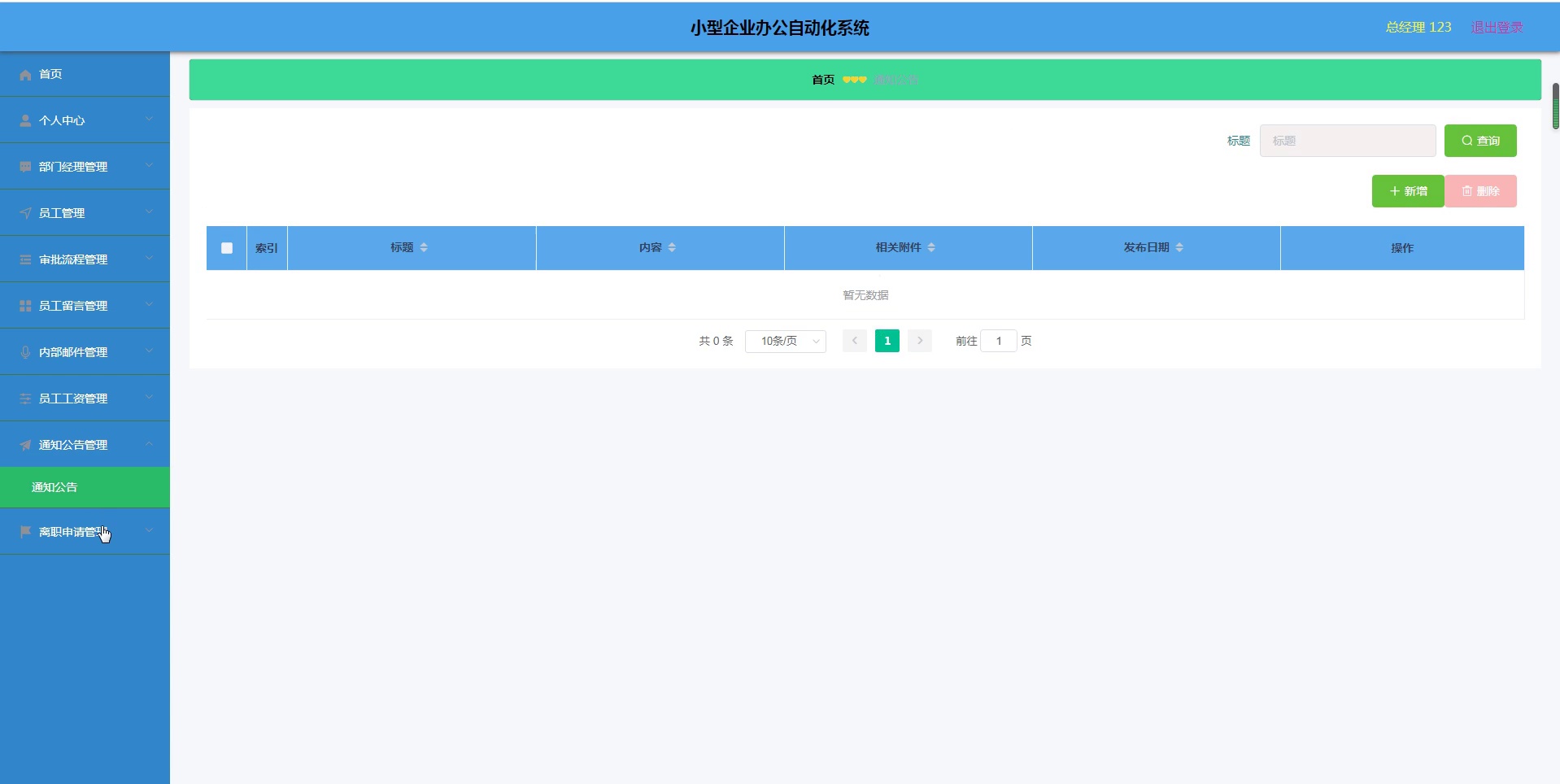Open 部门经理管理 via its chat icon

[25, 166]
